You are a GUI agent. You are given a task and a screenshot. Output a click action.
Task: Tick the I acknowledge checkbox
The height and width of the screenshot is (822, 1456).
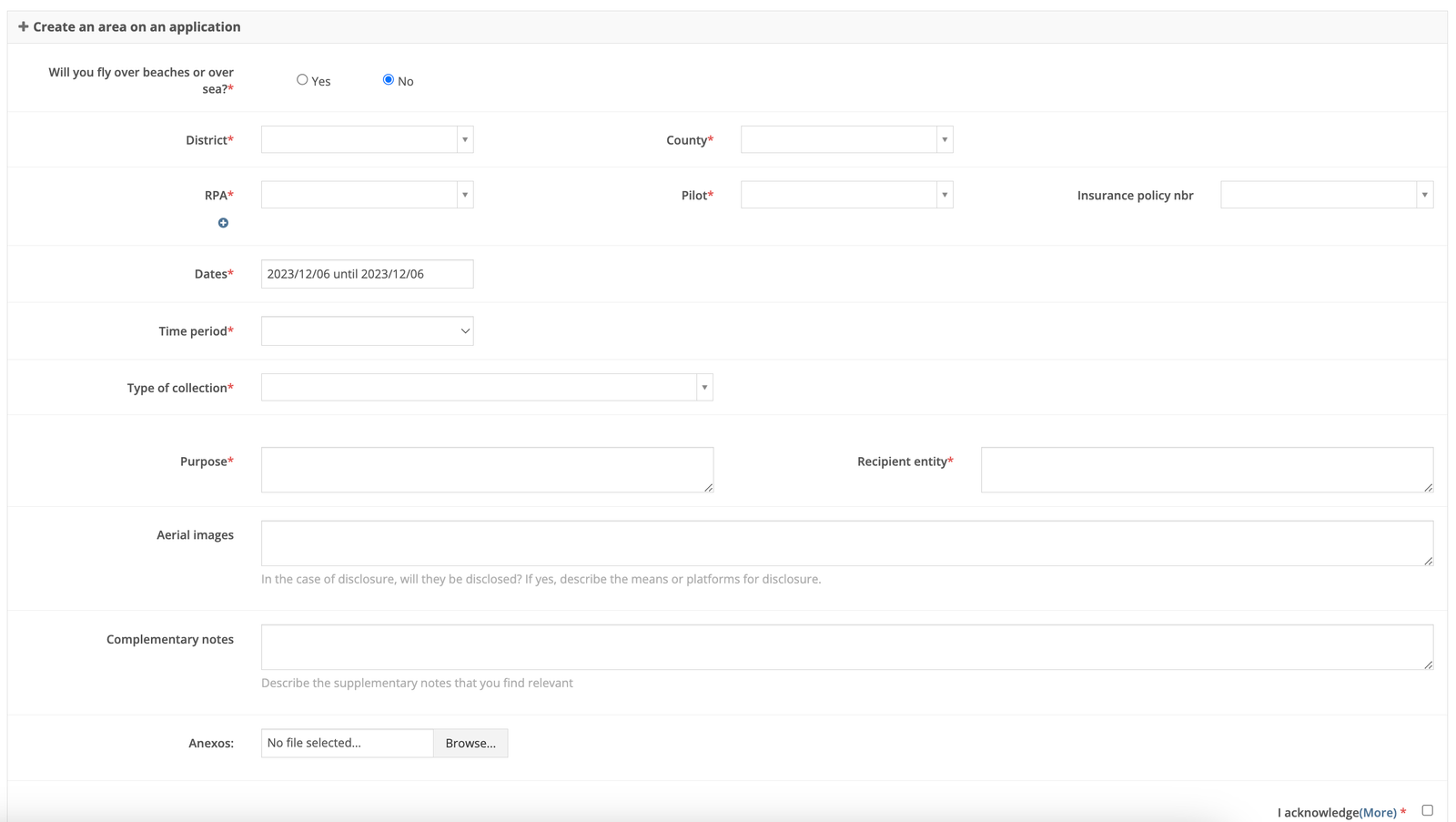pyautogui.click(x=1427, y=810)
